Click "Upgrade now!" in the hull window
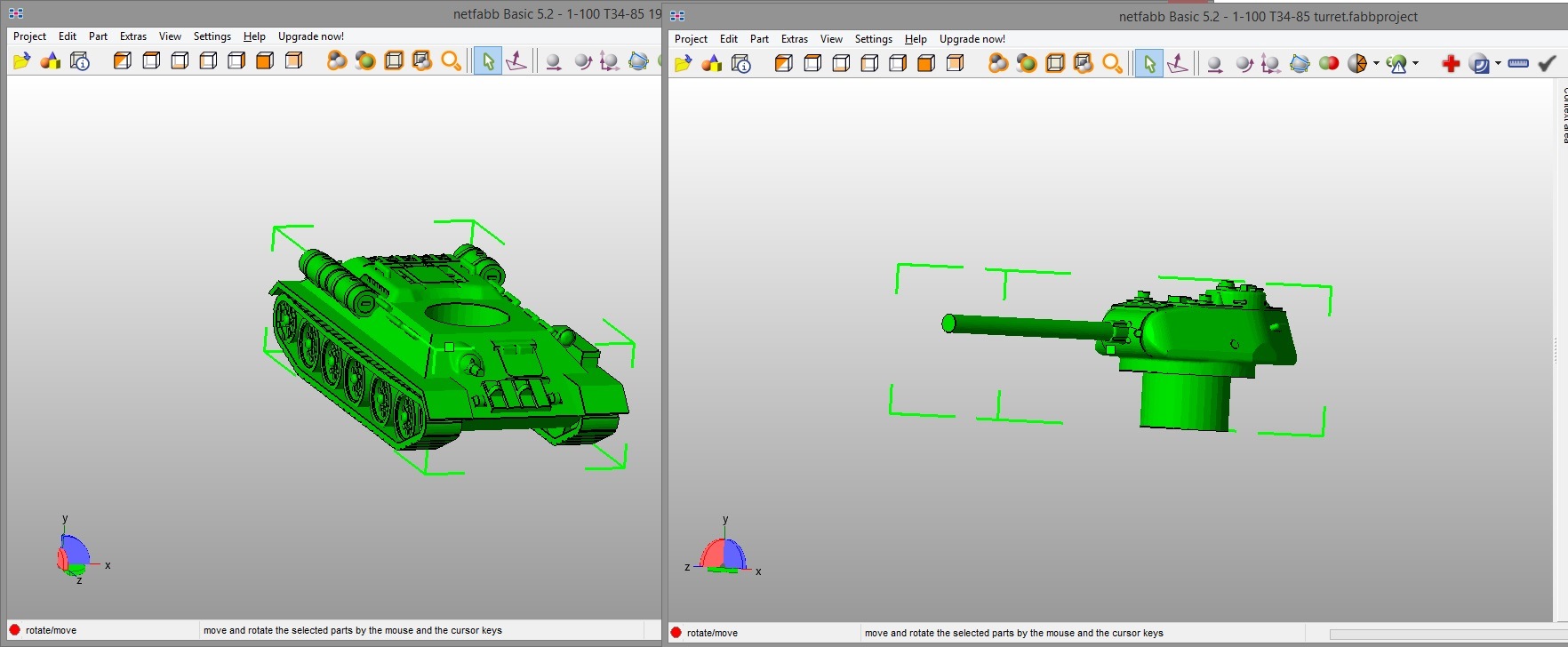This screenshot has width=1568, height=647. point(311,36)
